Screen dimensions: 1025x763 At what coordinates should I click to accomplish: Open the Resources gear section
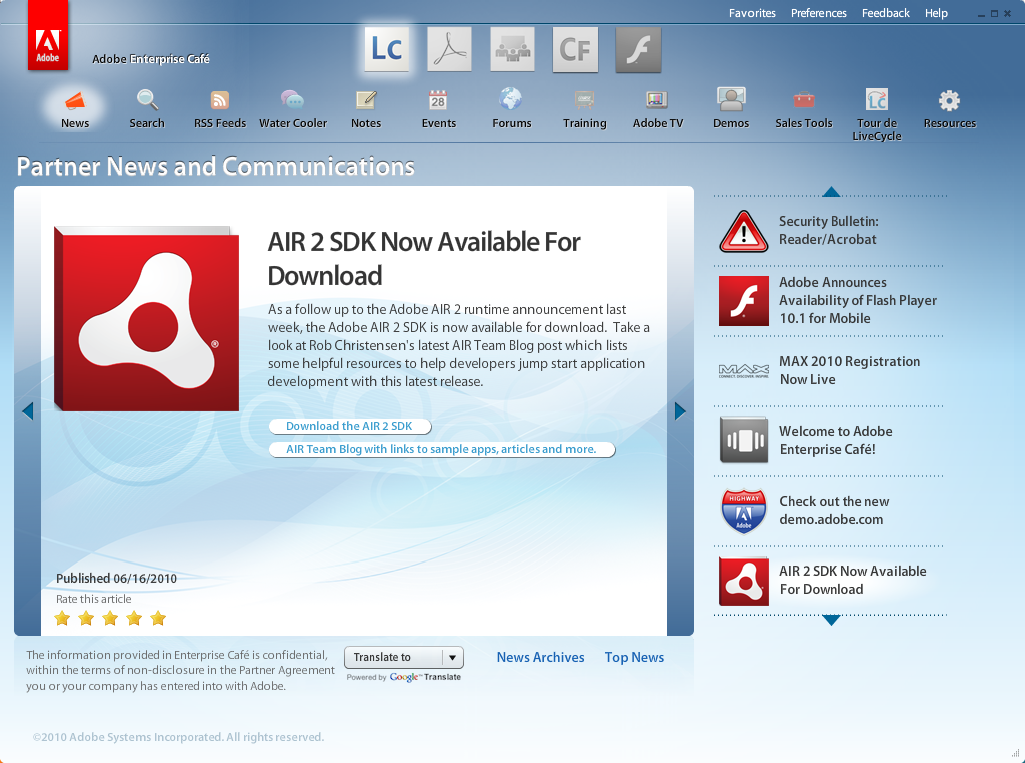pyautogui.click(x=949, y=109)
